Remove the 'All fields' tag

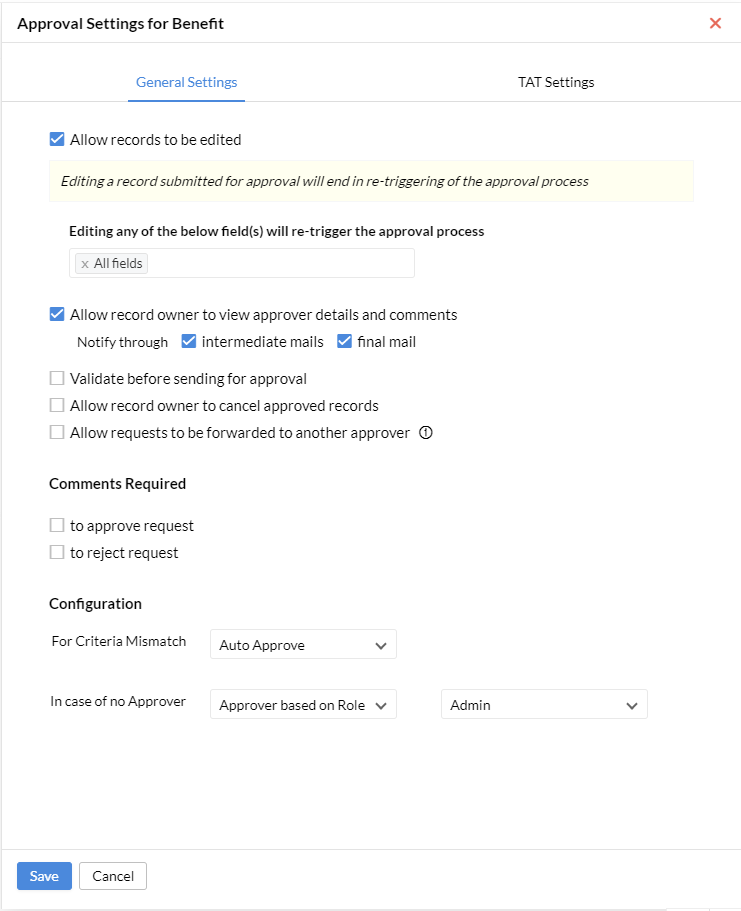[85, 264]
